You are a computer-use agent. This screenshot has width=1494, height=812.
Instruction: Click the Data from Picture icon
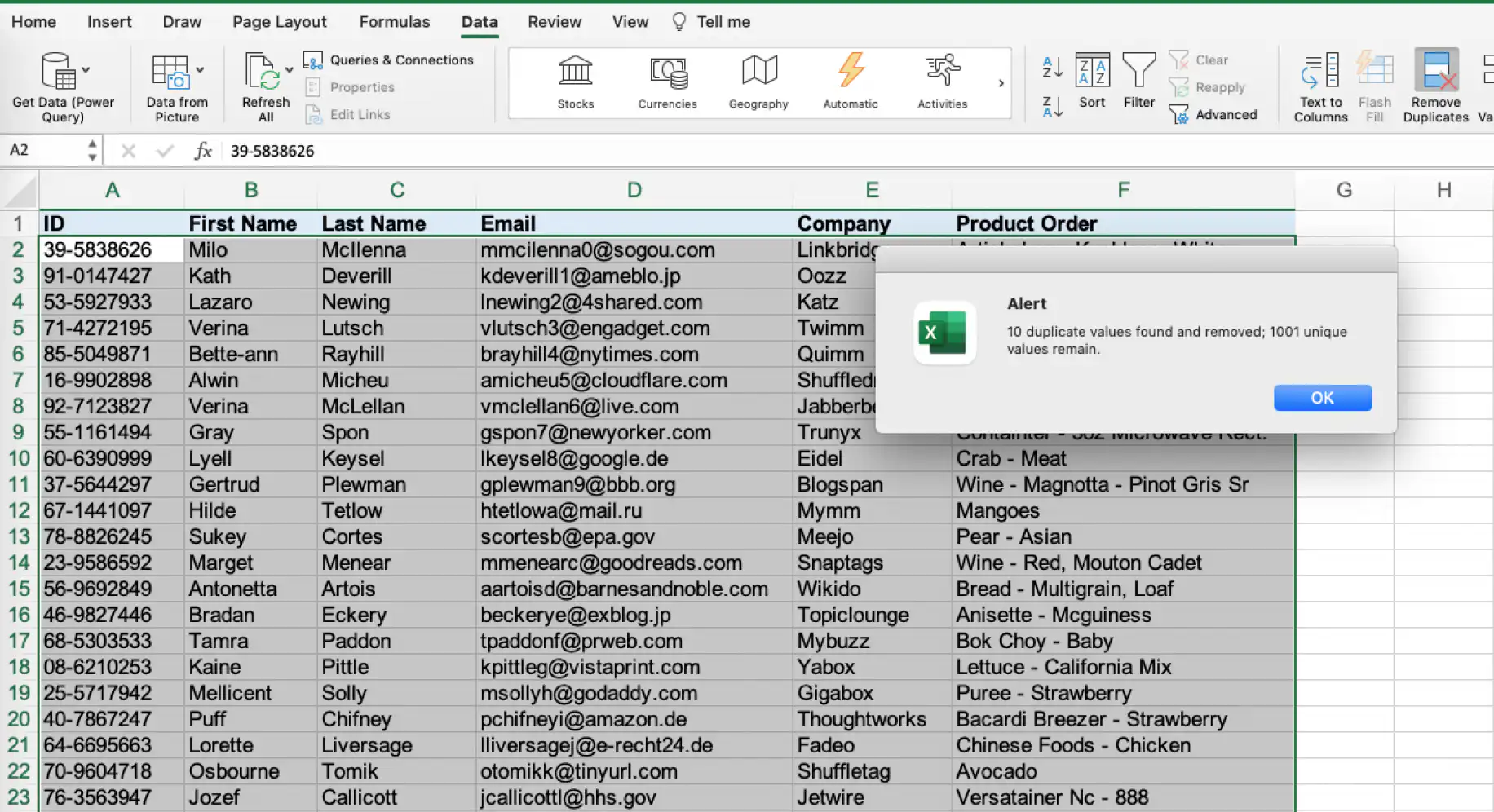170,72
